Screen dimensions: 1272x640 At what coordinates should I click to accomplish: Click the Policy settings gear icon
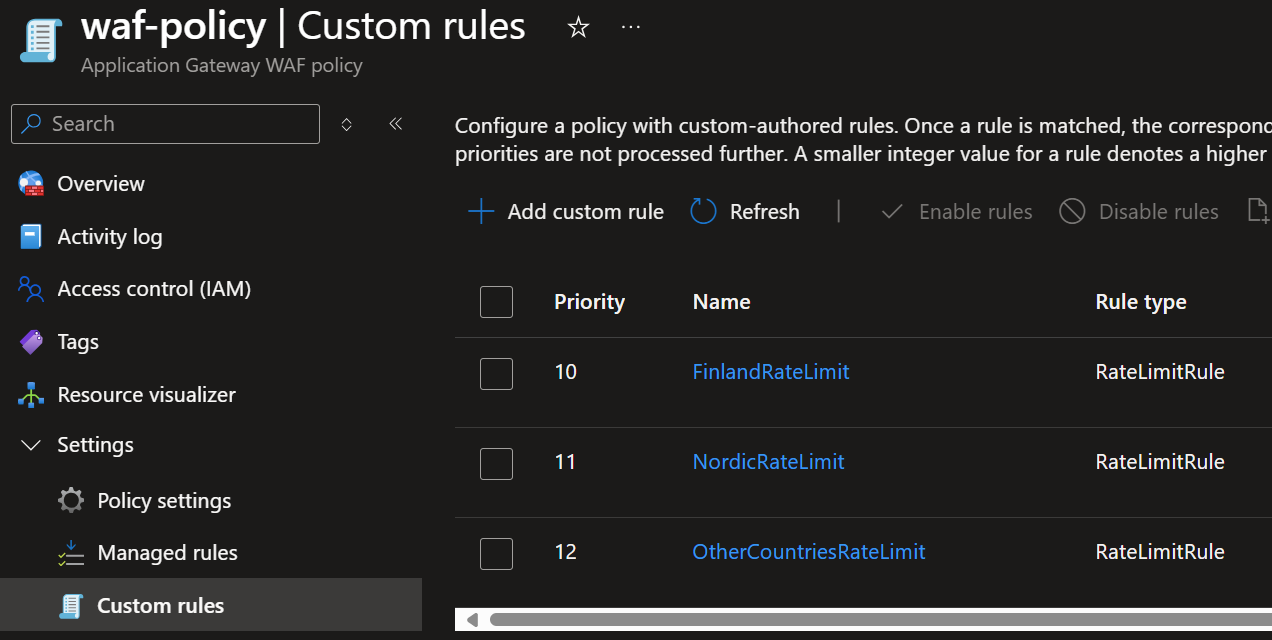point(71,500)
